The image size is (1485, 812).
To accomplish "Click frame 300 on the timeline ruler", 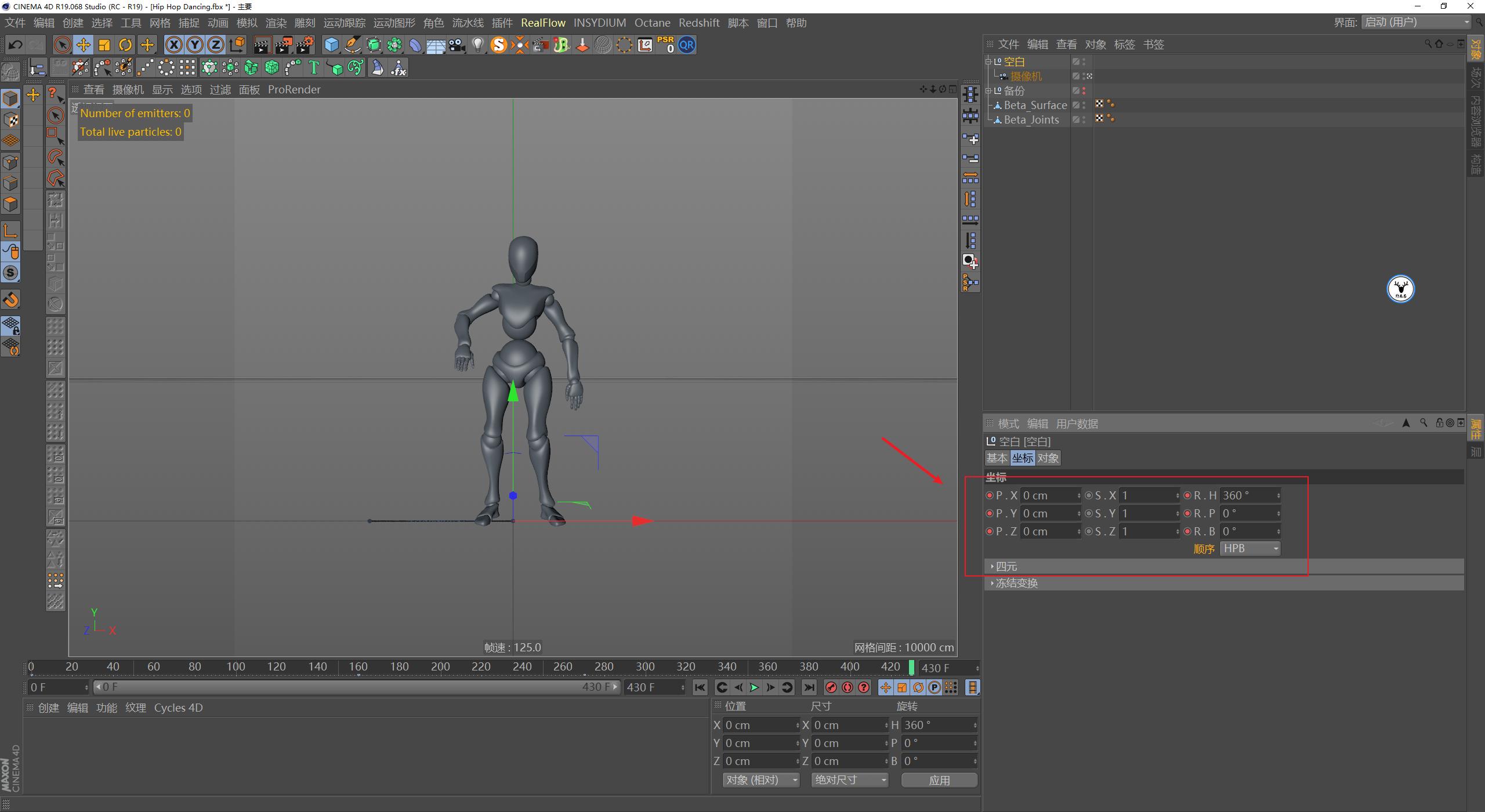I will [644, 666].
